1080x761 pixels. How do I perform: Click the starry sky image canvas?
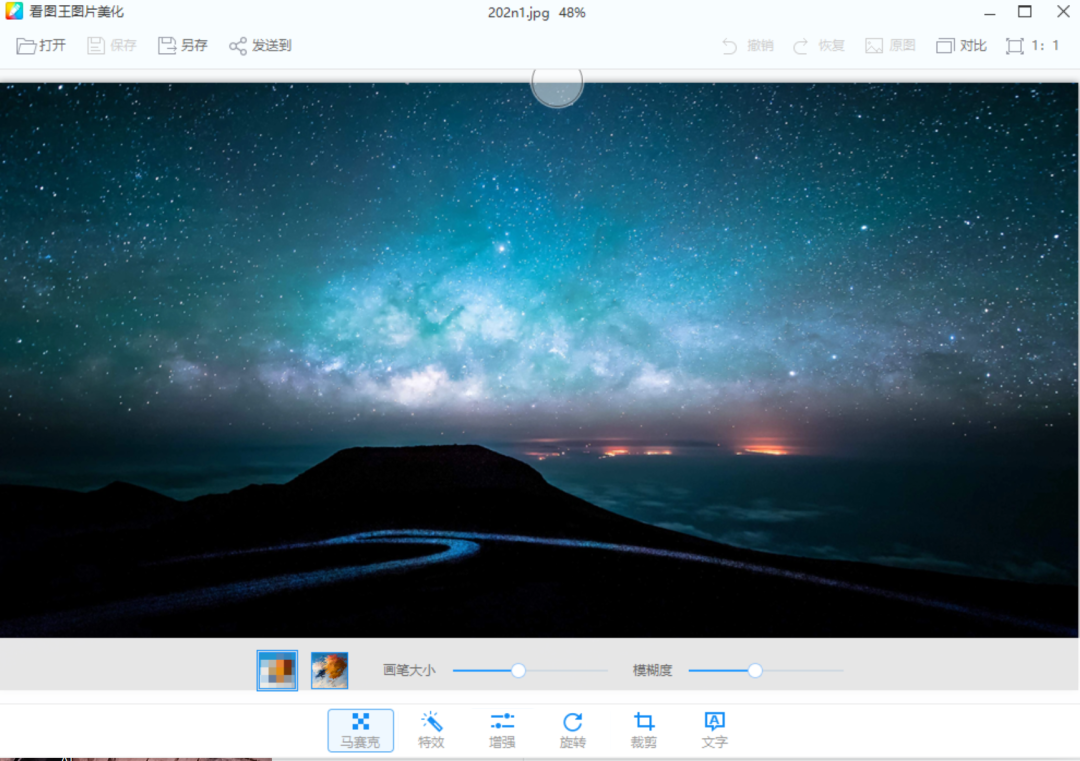pos(539,359)
